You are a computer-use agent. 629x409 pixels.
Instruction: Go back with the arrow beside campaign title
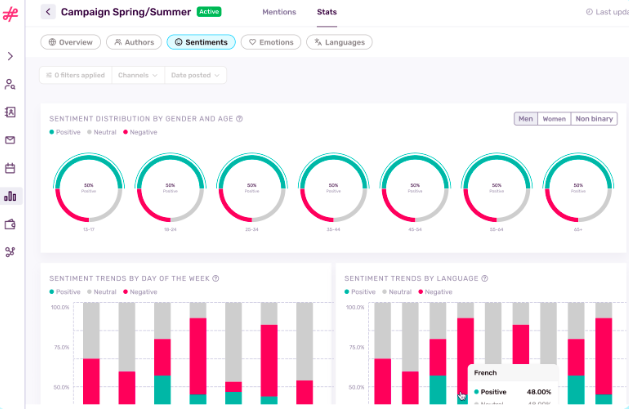[48, 12]
